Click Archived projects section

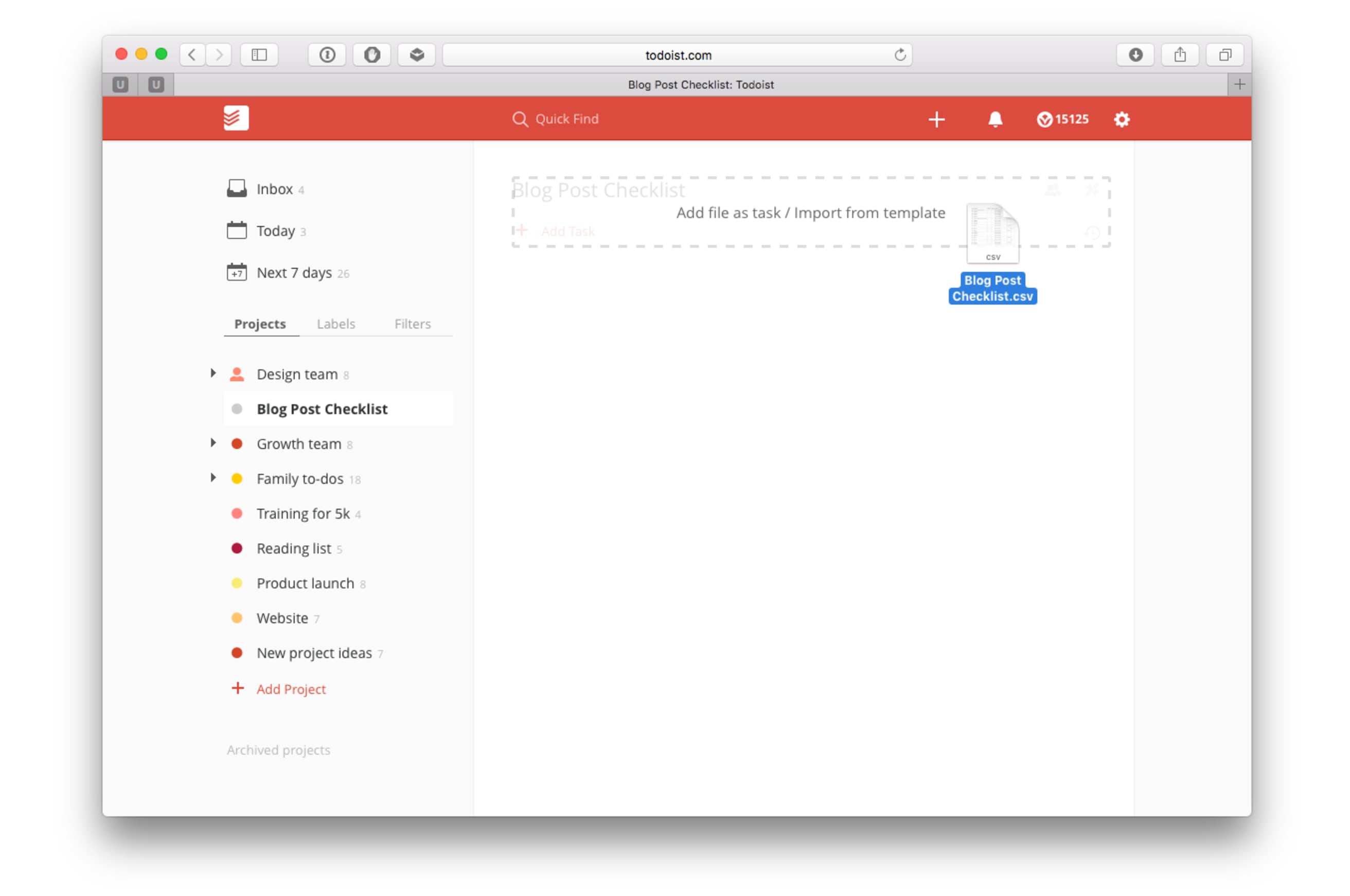279,749
